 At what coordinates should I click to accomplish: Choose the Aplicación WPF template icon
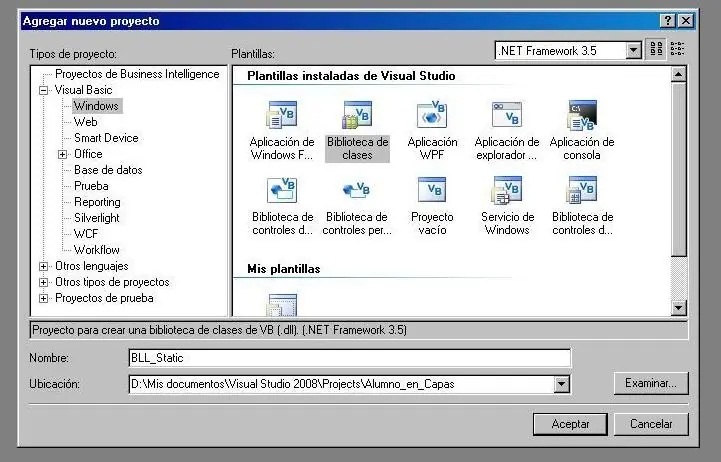point(432,115)
